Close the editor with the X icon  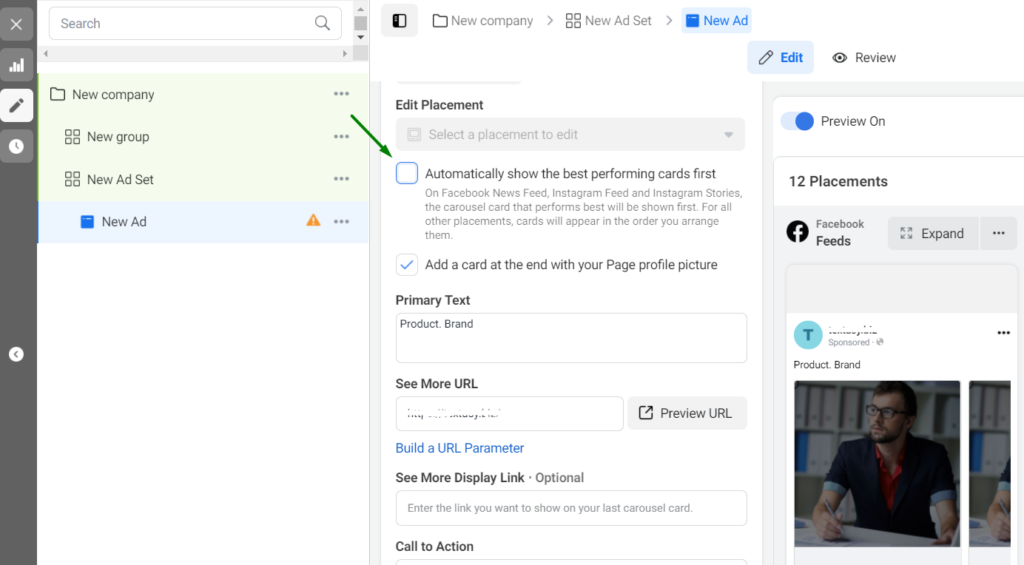(x=16, y=24)
